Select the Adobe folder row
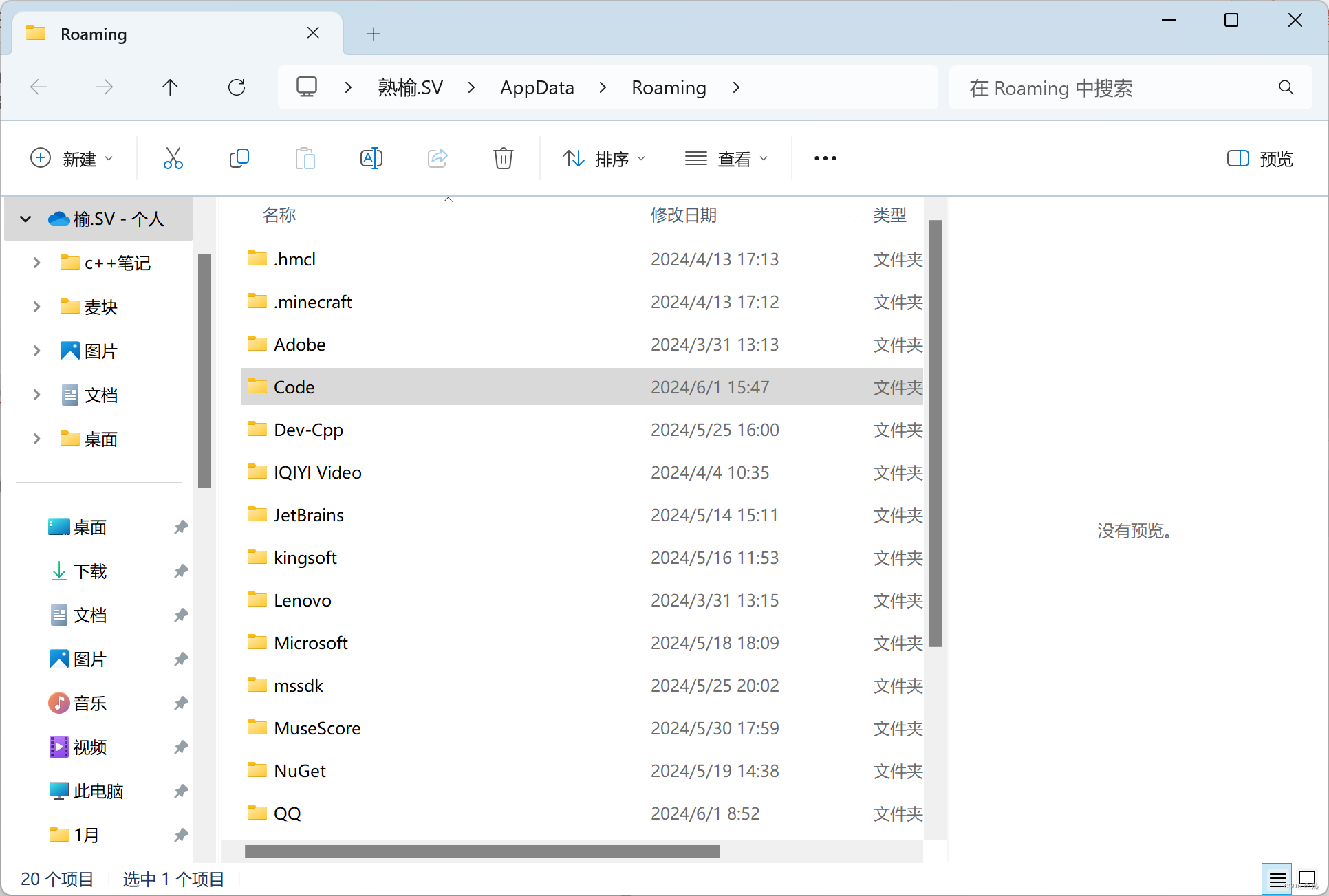This screenshot has width=1329, height=896. 581,345
